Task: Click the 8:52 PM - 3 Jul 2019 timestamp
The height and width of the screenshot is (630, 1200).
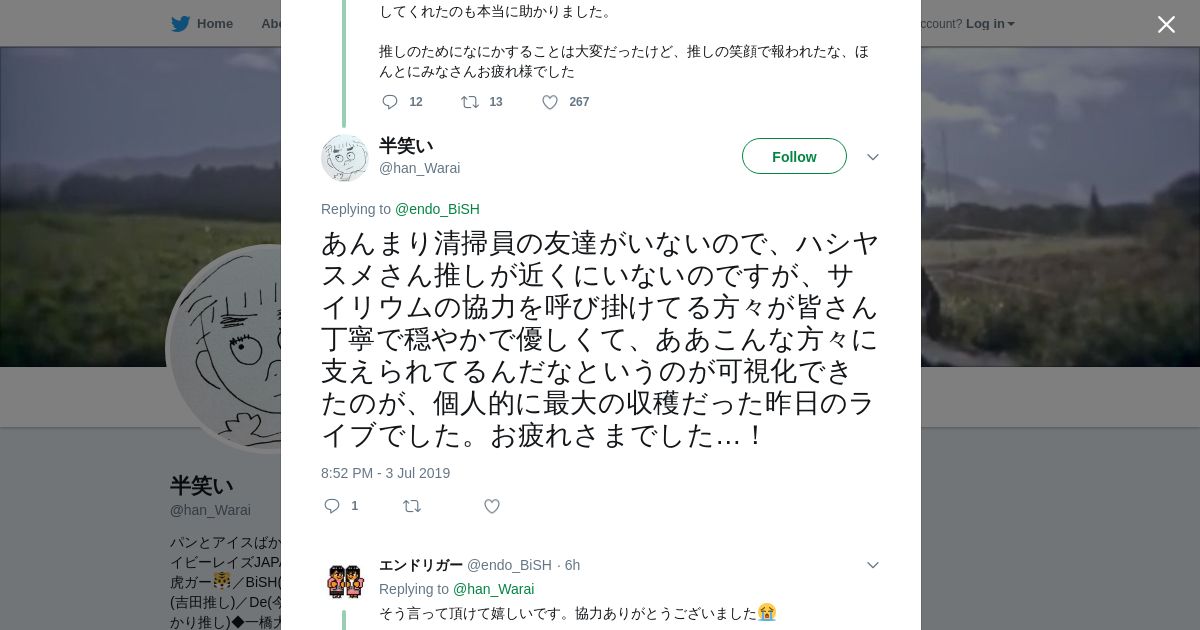Action: coord(385,473)
